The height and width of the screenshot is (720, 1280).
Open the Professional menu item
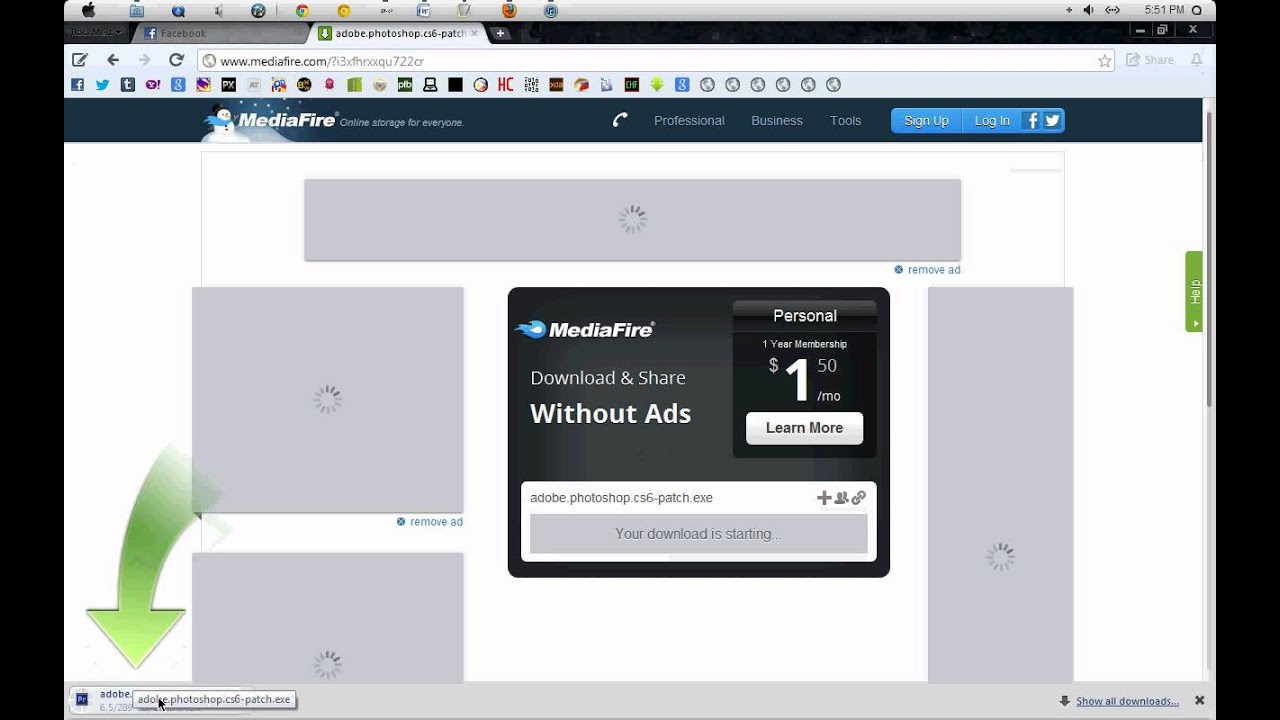[x=689, y=120]
